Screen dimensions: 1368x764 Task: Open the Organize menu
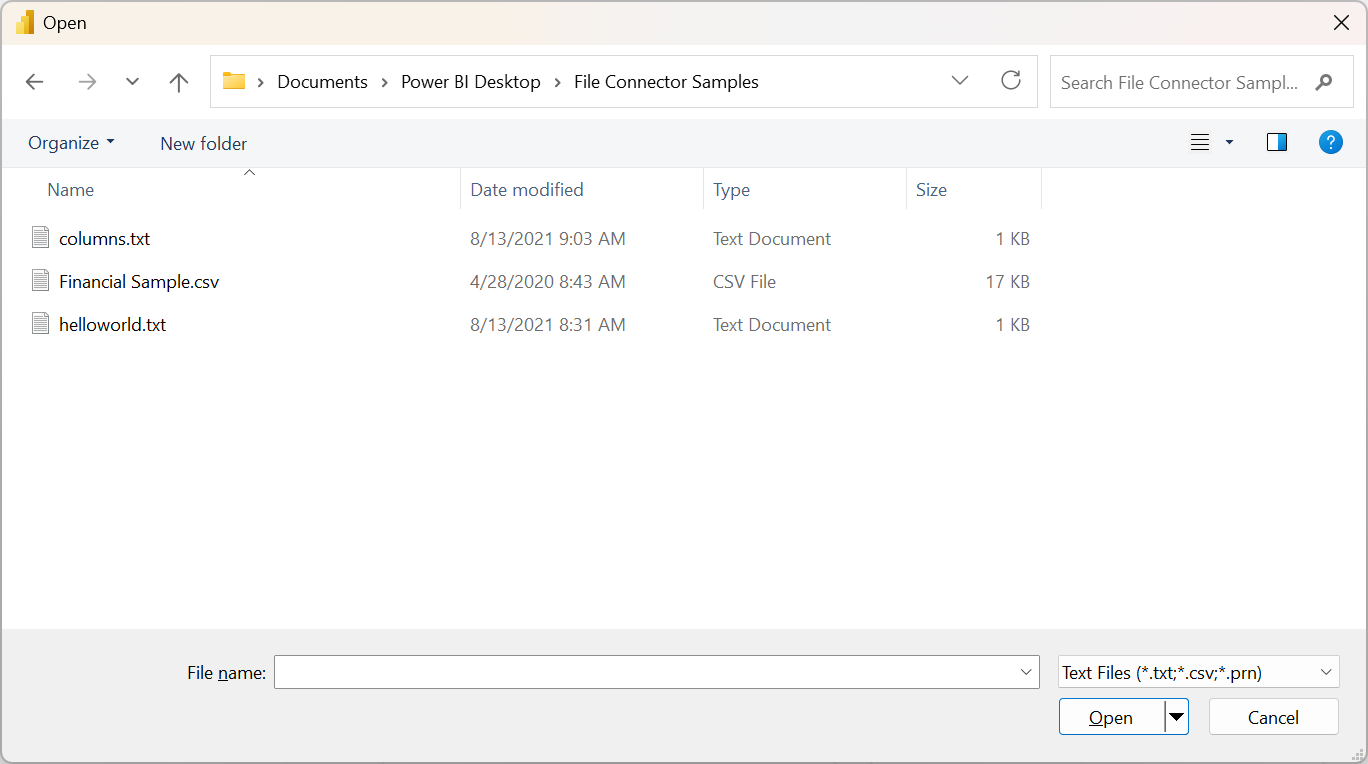click(x=71, y=143)
